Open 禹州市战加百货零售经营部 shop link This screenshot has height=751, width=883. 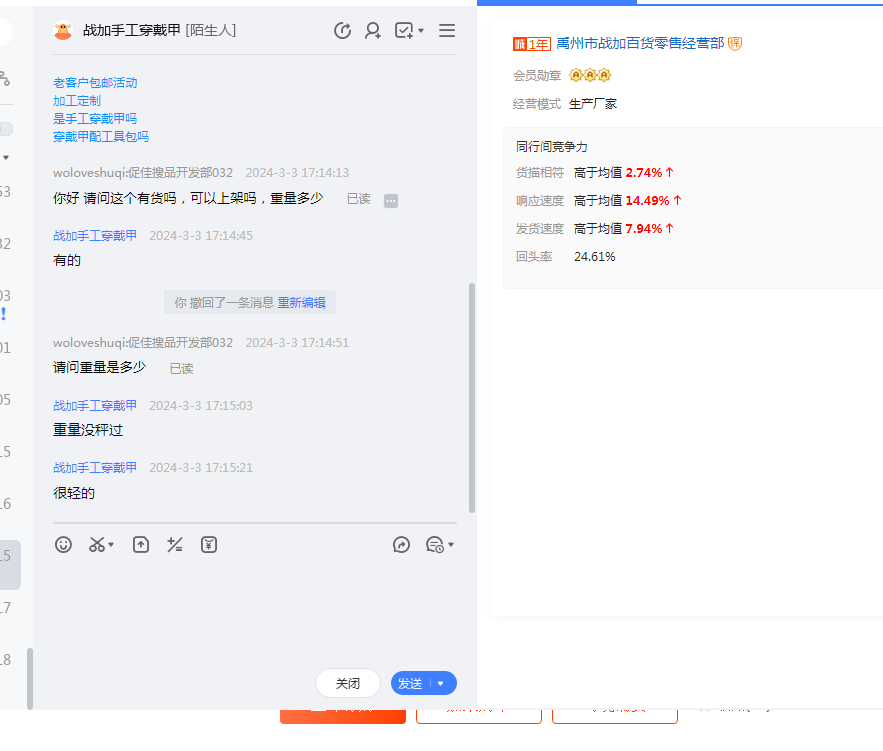coord(639,44)
